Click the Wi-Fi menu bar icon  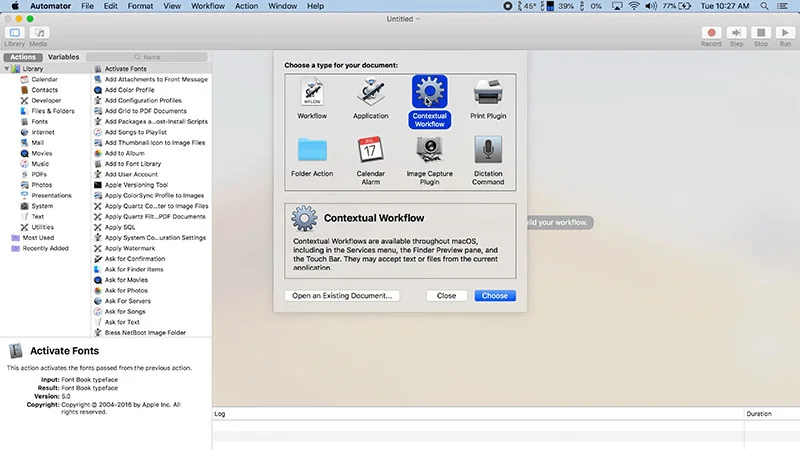(634, 6)
